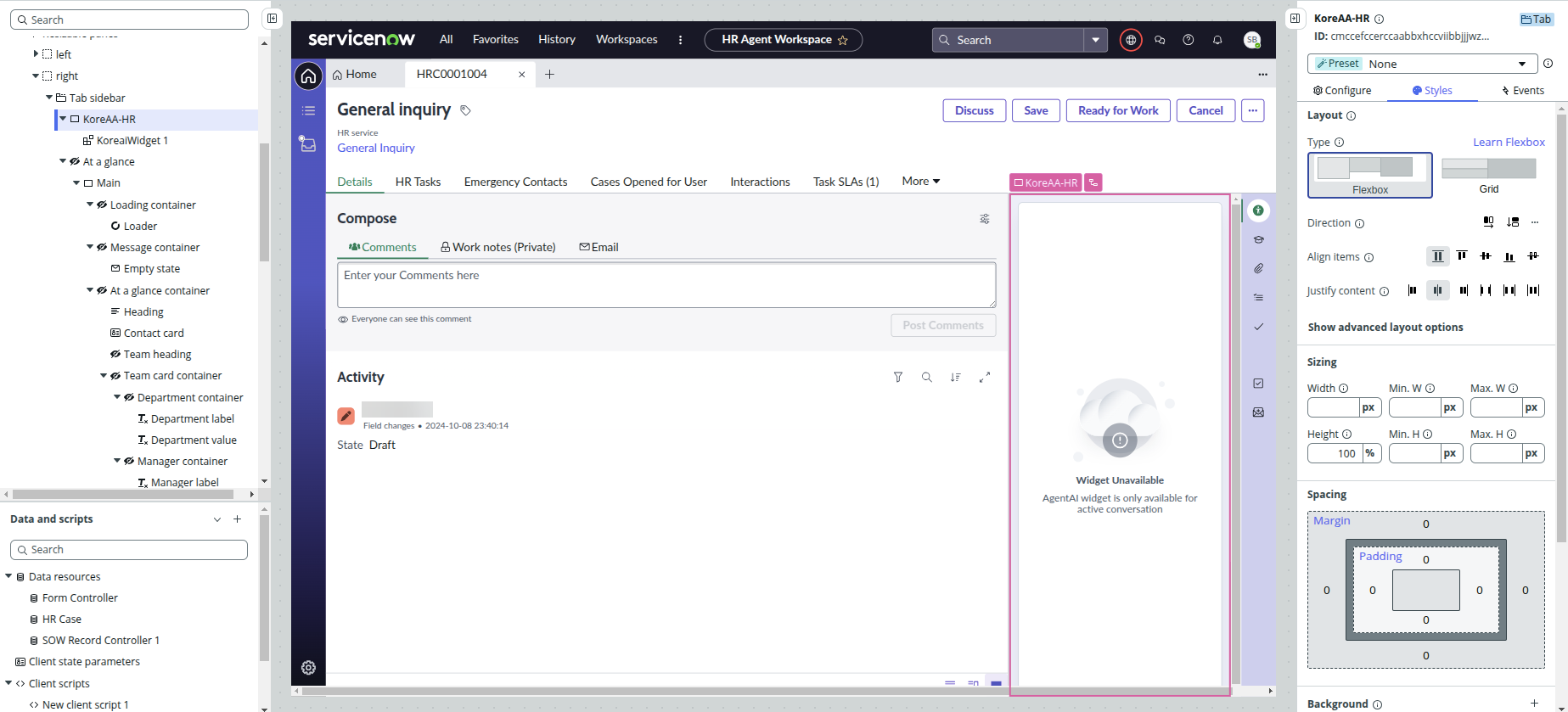The image size is (1568, 712).
Task: Click the attachment paperclip icon in sidebar
Action: (x=1258, y=268)
